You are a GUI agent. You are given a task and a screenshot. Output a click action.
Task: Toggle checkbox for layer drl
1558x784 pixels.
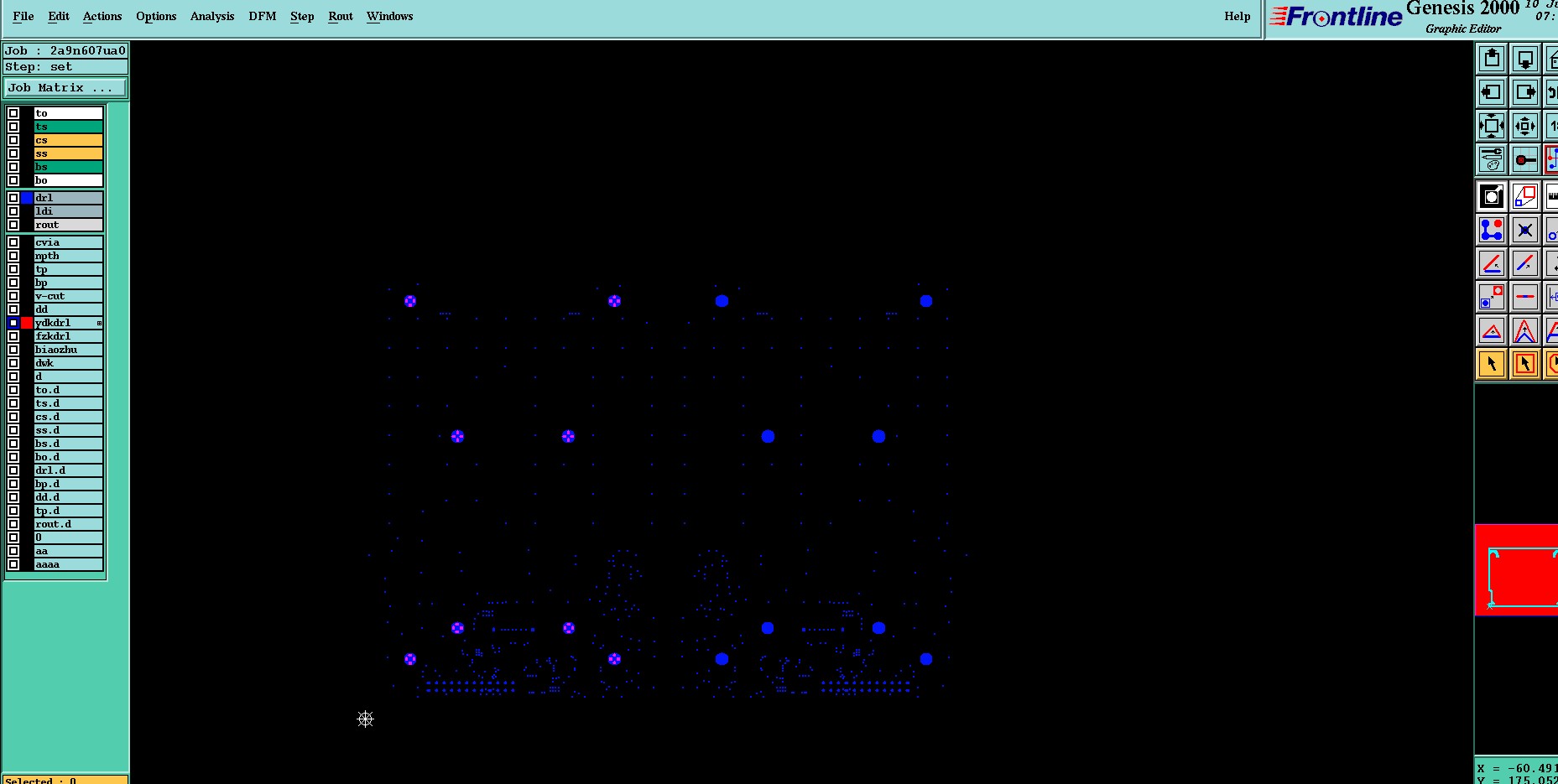[x=13, y=198]
